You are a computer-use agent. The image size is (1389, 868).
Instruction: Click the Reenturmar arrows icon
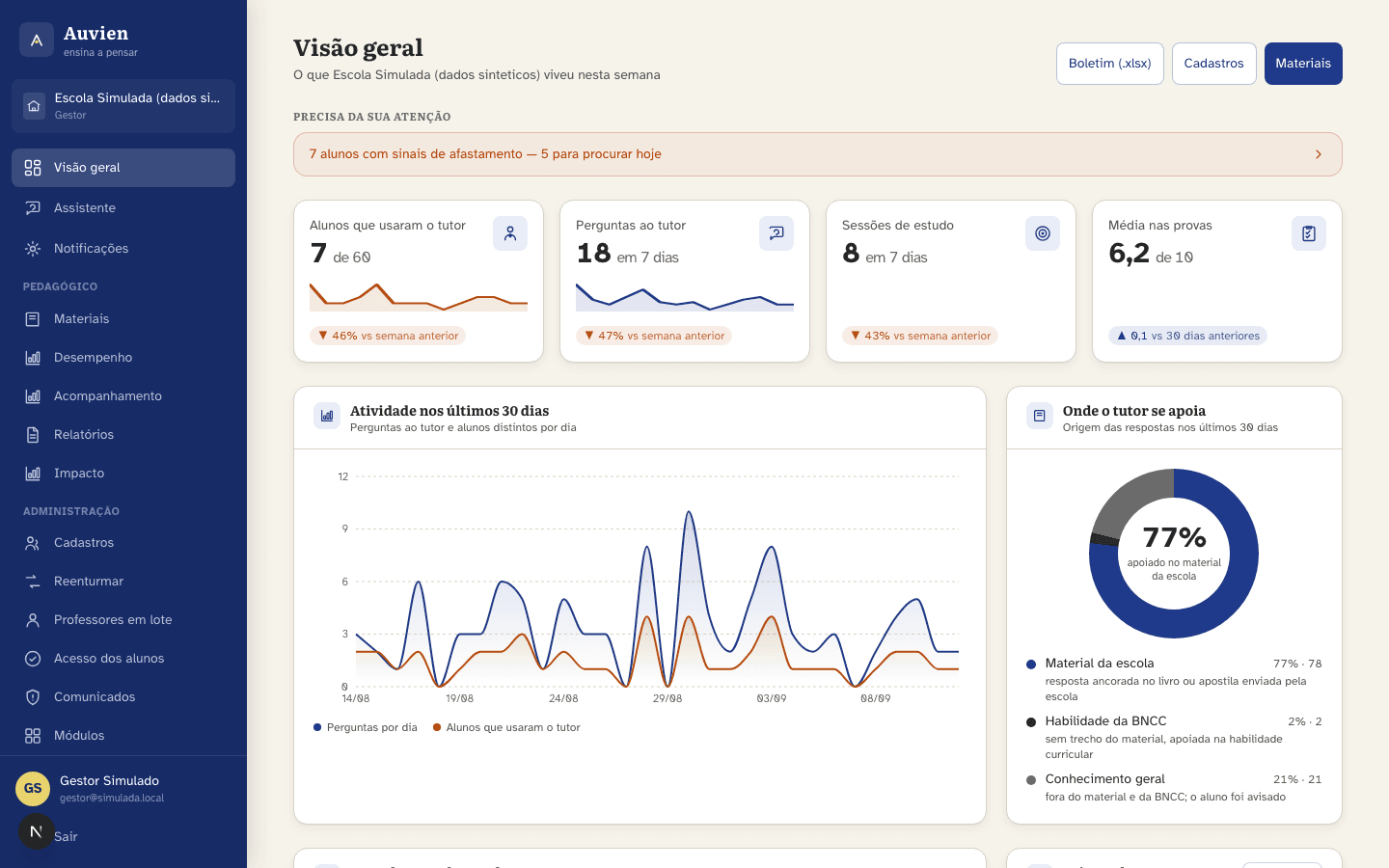pyautogui.click(x=33, y=582)
